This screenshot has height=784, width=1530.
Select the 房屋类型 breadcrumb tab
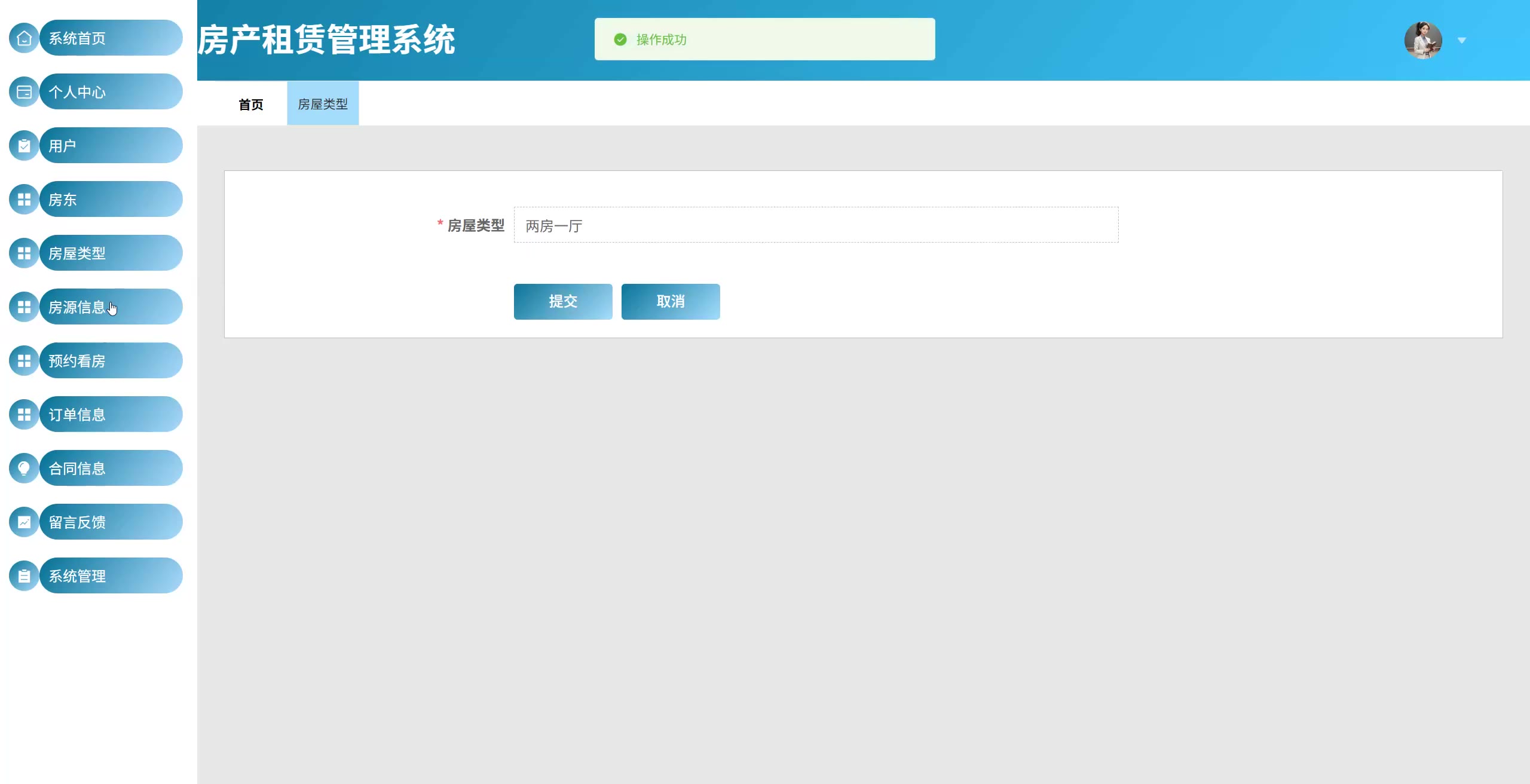click(323, 104)
